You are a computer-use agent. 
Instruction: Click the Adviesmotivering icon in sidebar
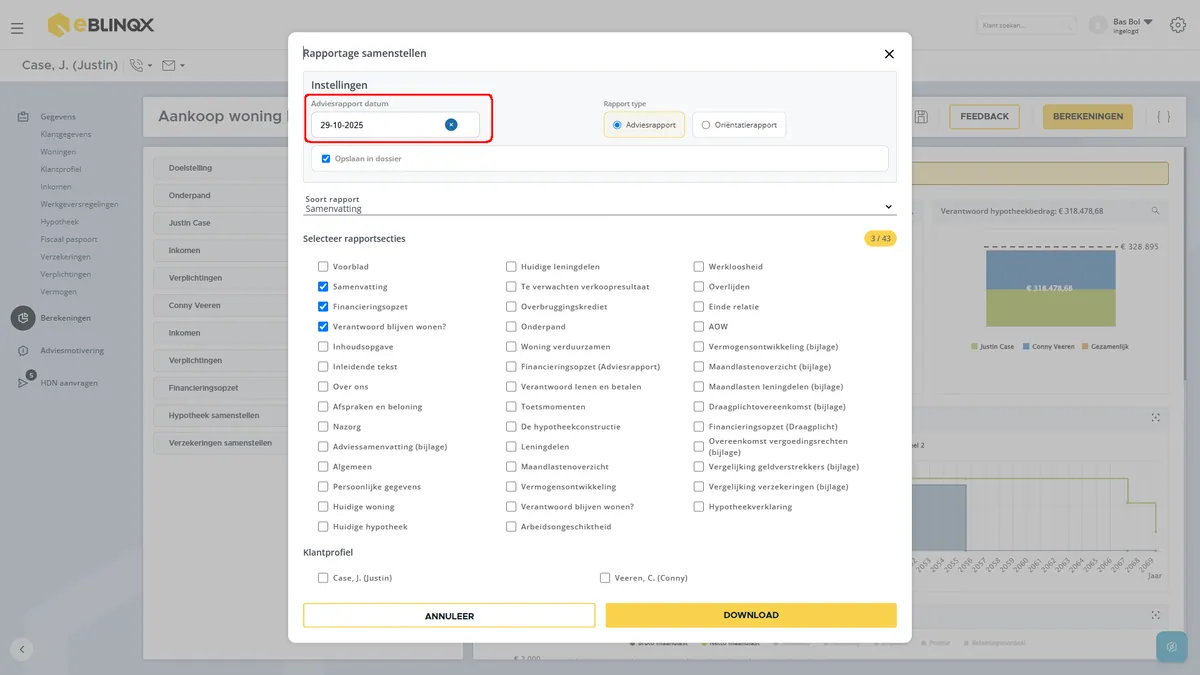coord(23,351)
